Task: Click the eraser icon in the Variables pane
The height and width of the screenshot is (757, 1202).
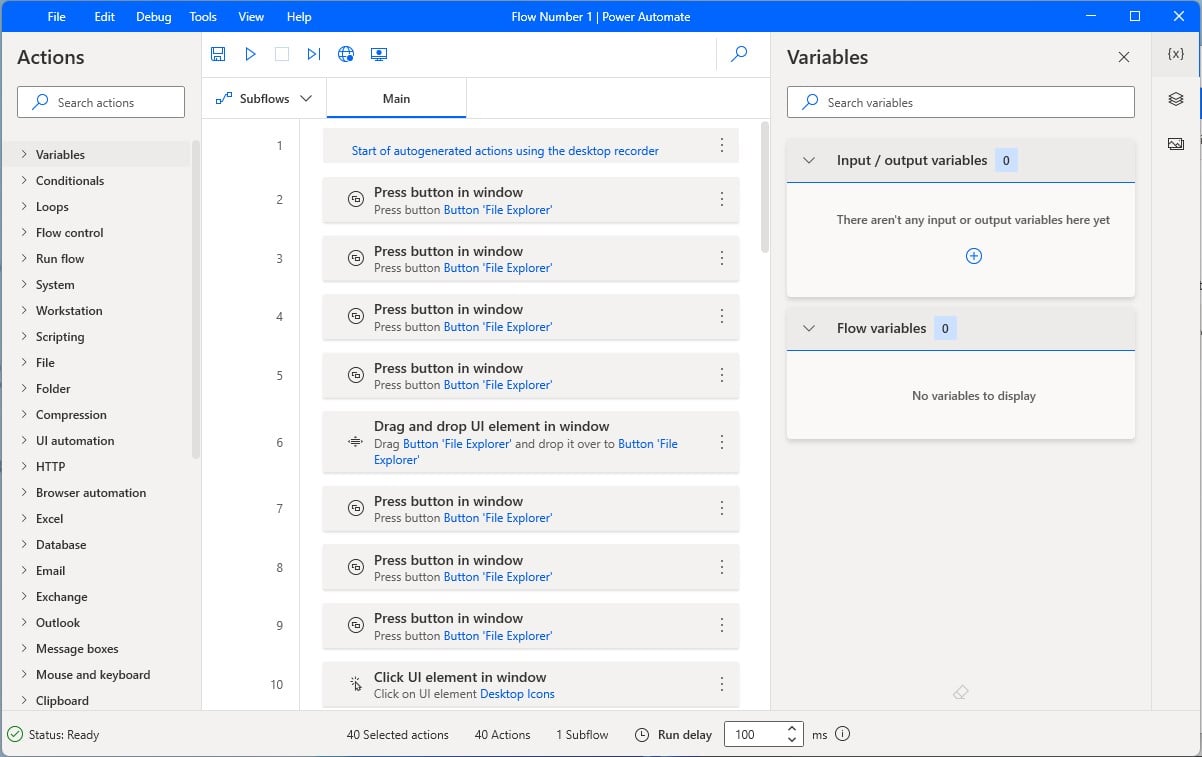Action: pos(961,692)
